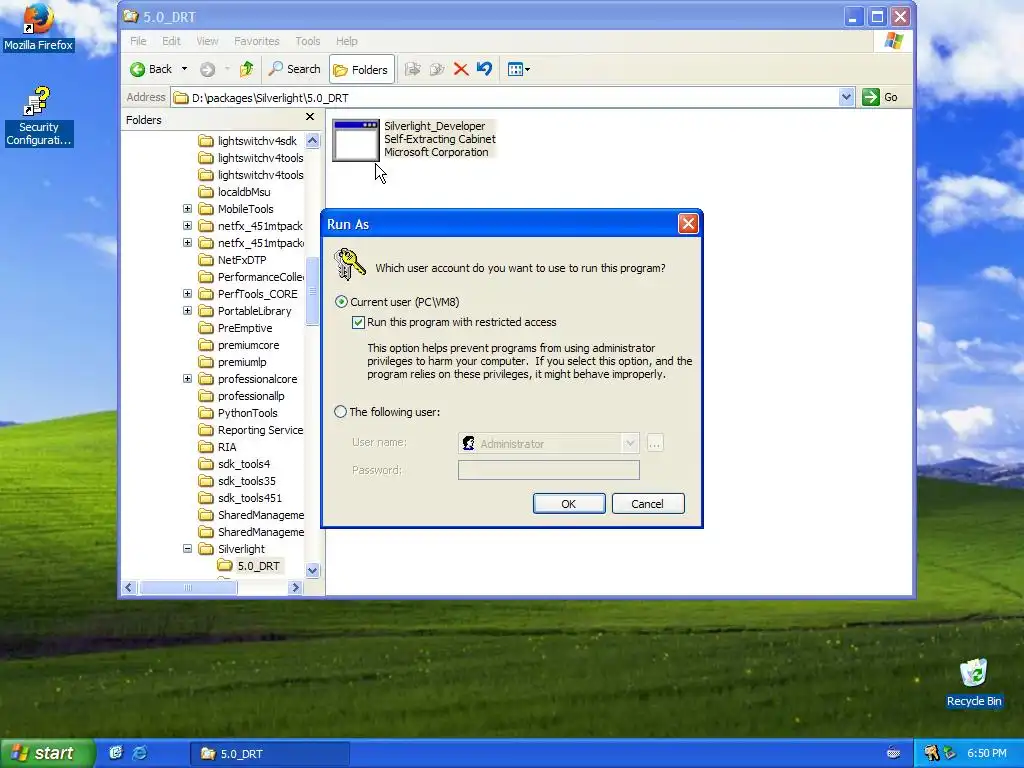Open Back button history dropdown arrow

(x=184, y=69)
